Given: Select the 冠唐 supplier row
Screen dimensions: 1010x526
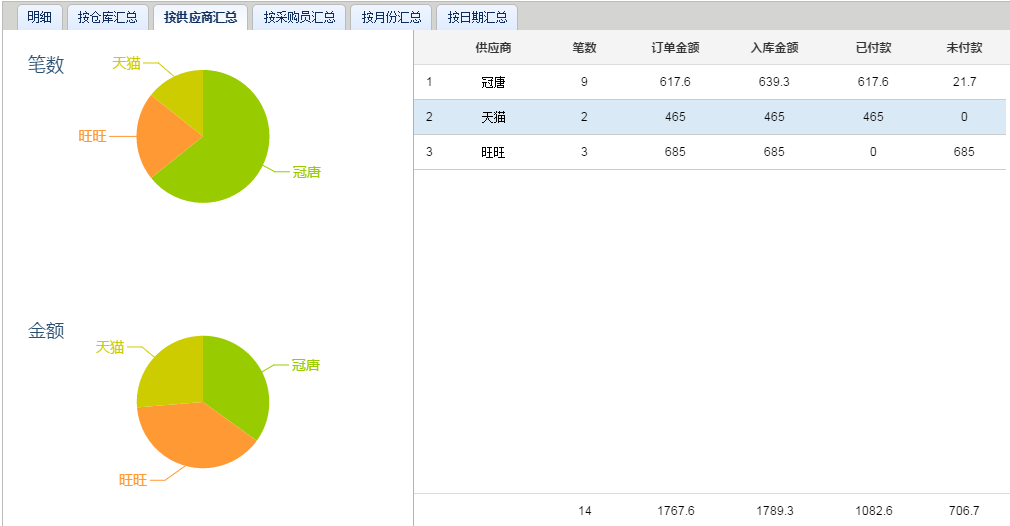Looking at the screenshot, I should click(493, 82).
